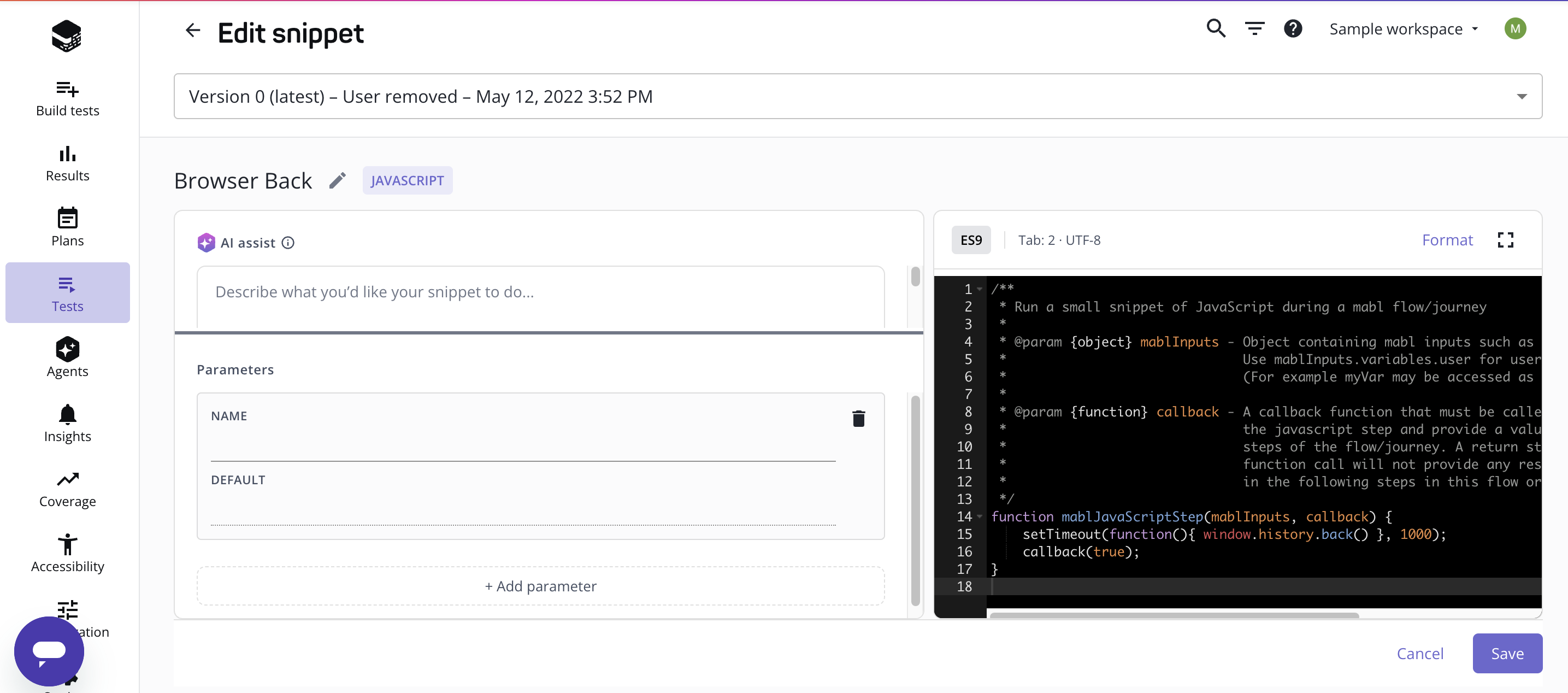The height and width of the screenshot is (693, 1568).
Task: Open Build tests in sidebar
Action: point(68,99)
